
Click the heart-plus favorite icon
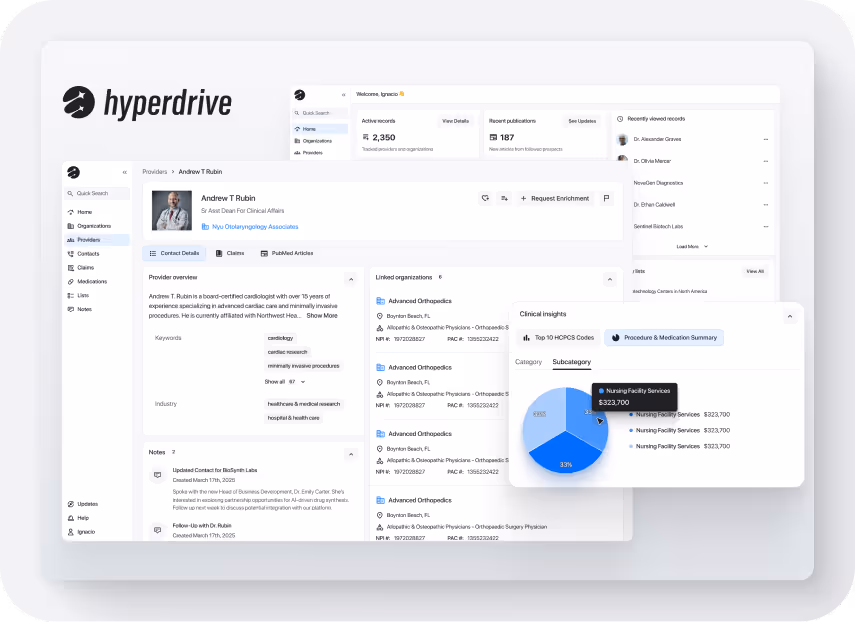click(485, 198)
